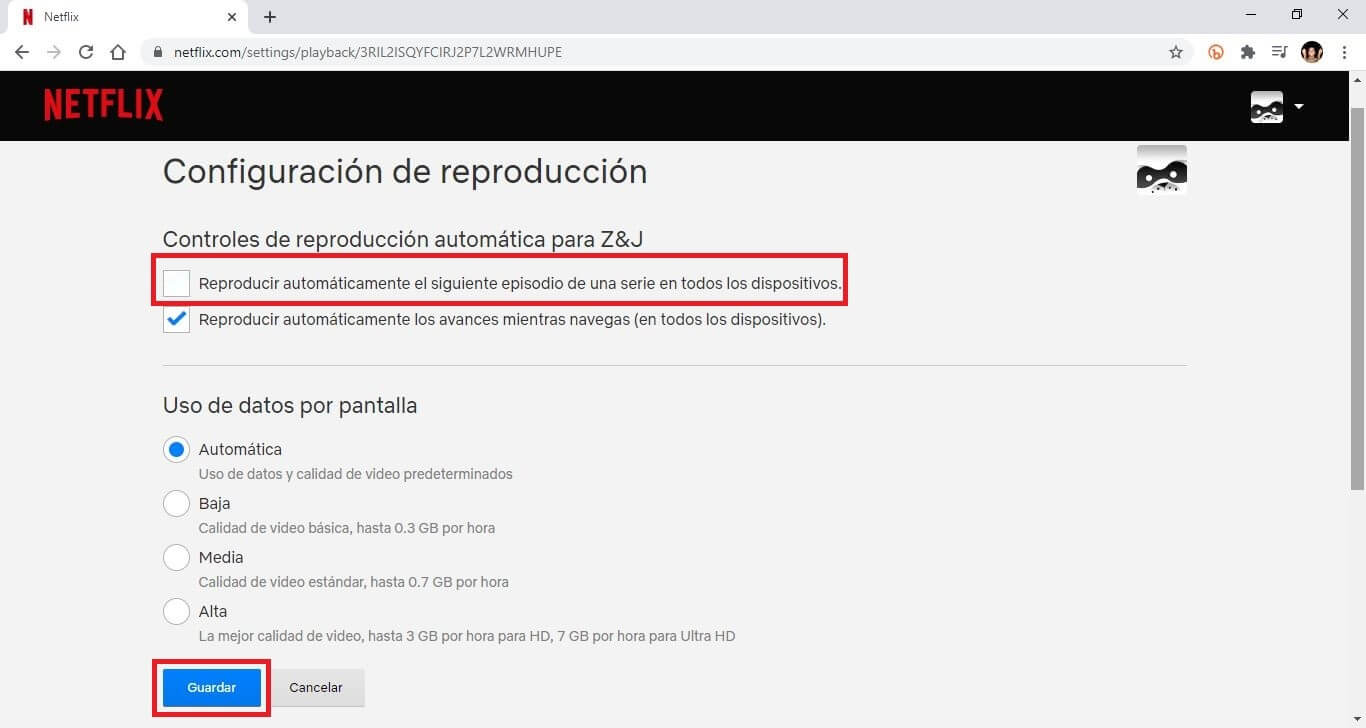Select Baja data usage option
1366x728 pixels.
176,504
